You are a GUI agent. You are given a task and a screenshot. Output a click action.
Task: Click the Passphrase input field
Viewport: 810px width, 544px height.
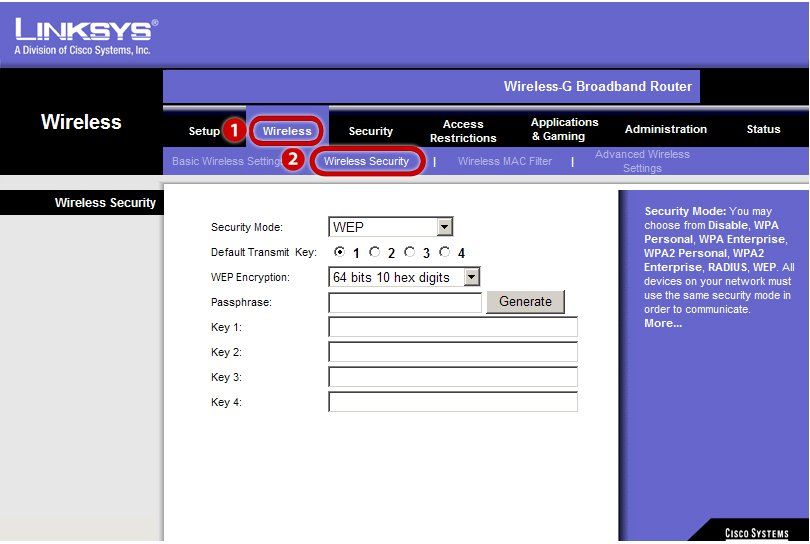point(405,302)
